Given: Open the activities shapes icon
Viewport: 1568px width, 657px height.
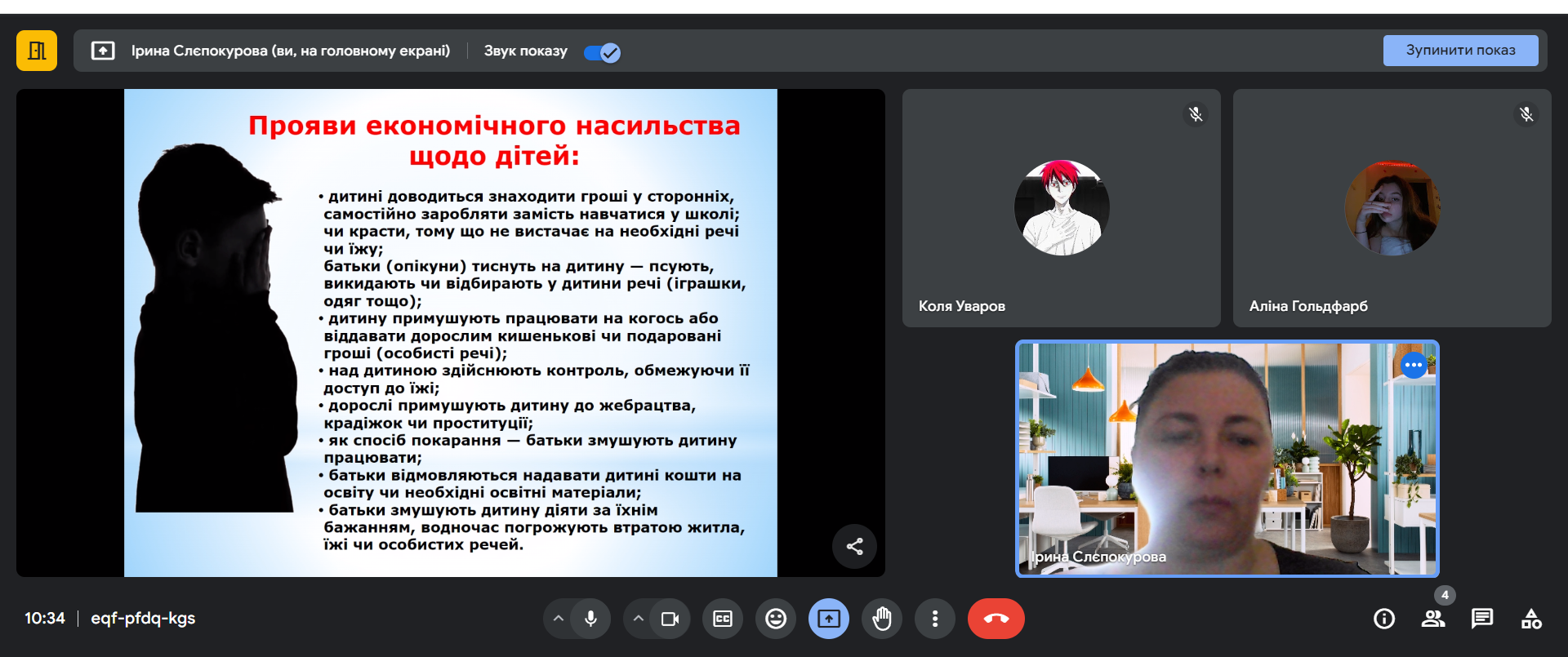Looking at the screenshot, I should click(1531, 619).
